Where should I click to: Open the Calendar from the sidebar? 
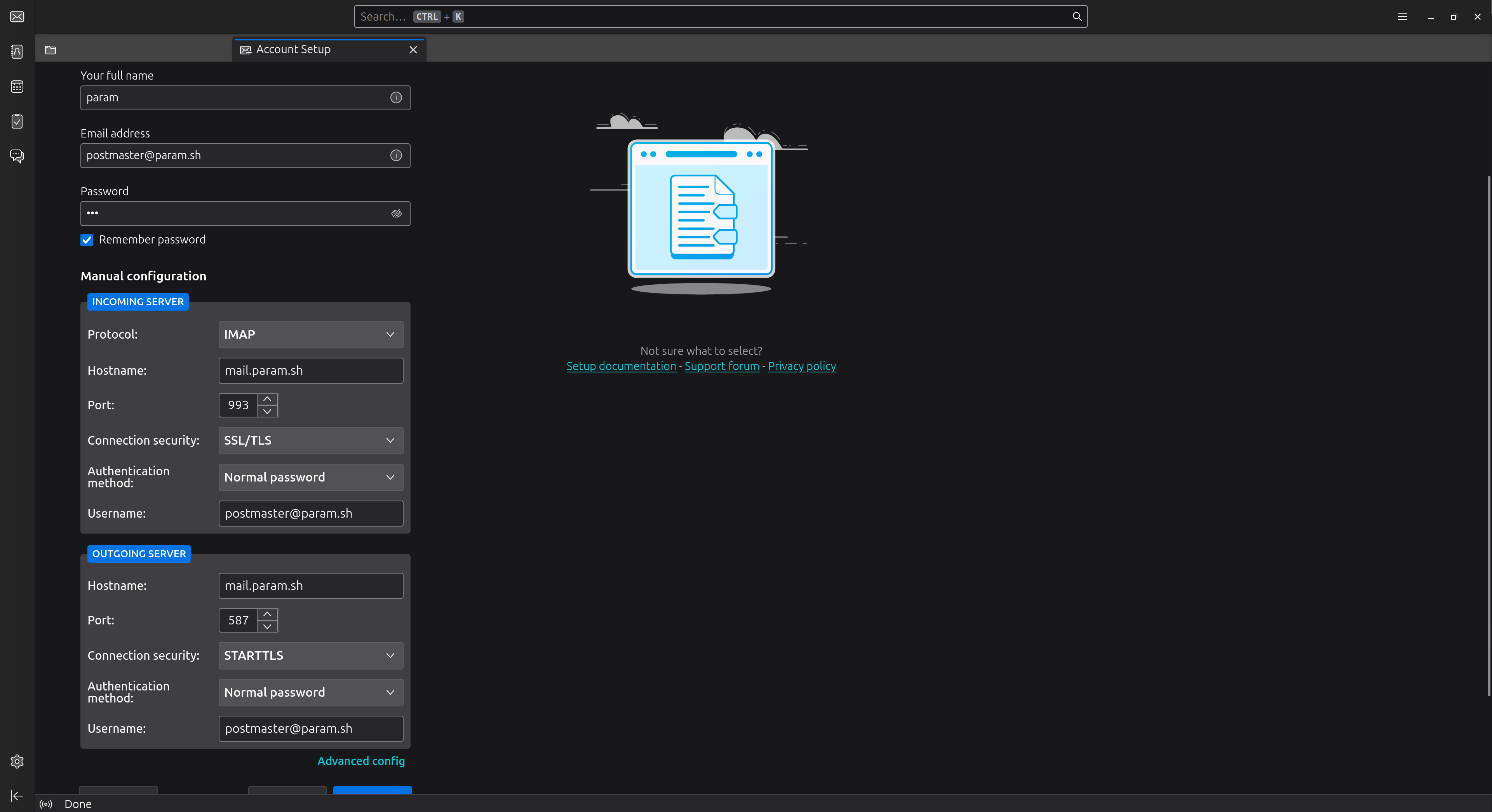coord(16,86)
